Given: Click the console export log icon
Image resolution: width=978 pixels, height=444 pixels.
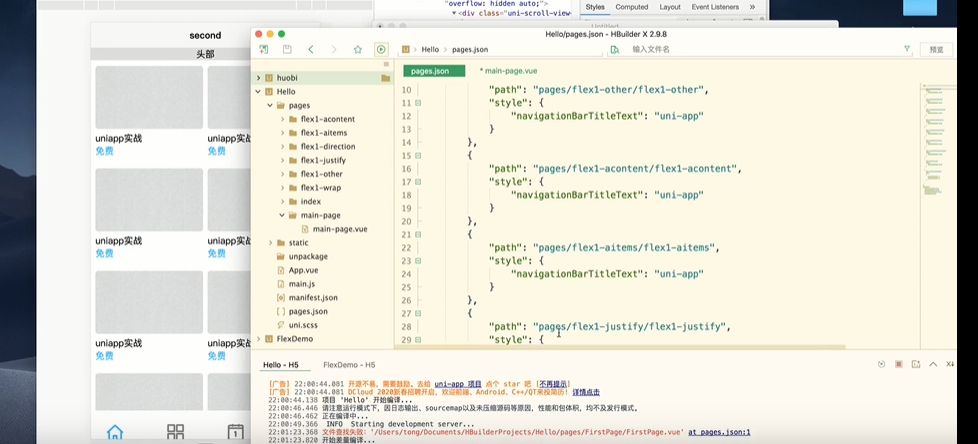Looking at the screenshot, I should pos(916,364).
